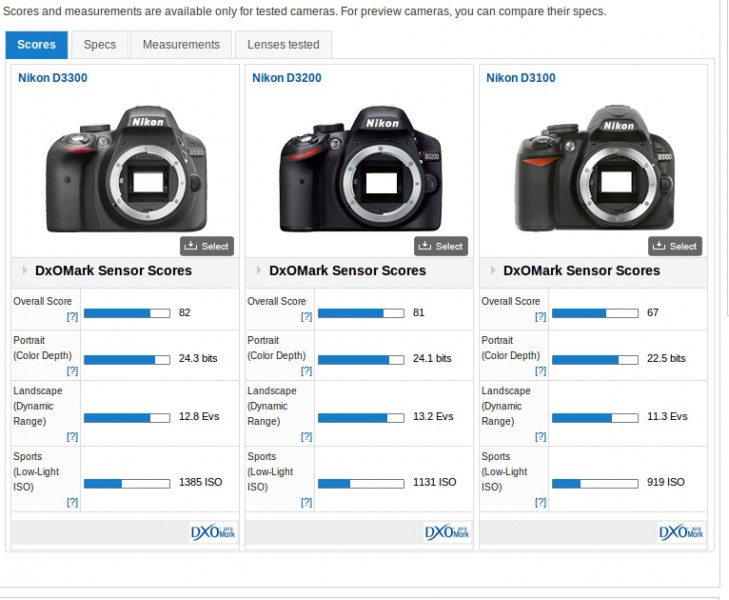Click the D3300 Overall Score bar showing 82
Viewport: 729px width, 600px height.
pyautogui.click(x=127, y=313)
